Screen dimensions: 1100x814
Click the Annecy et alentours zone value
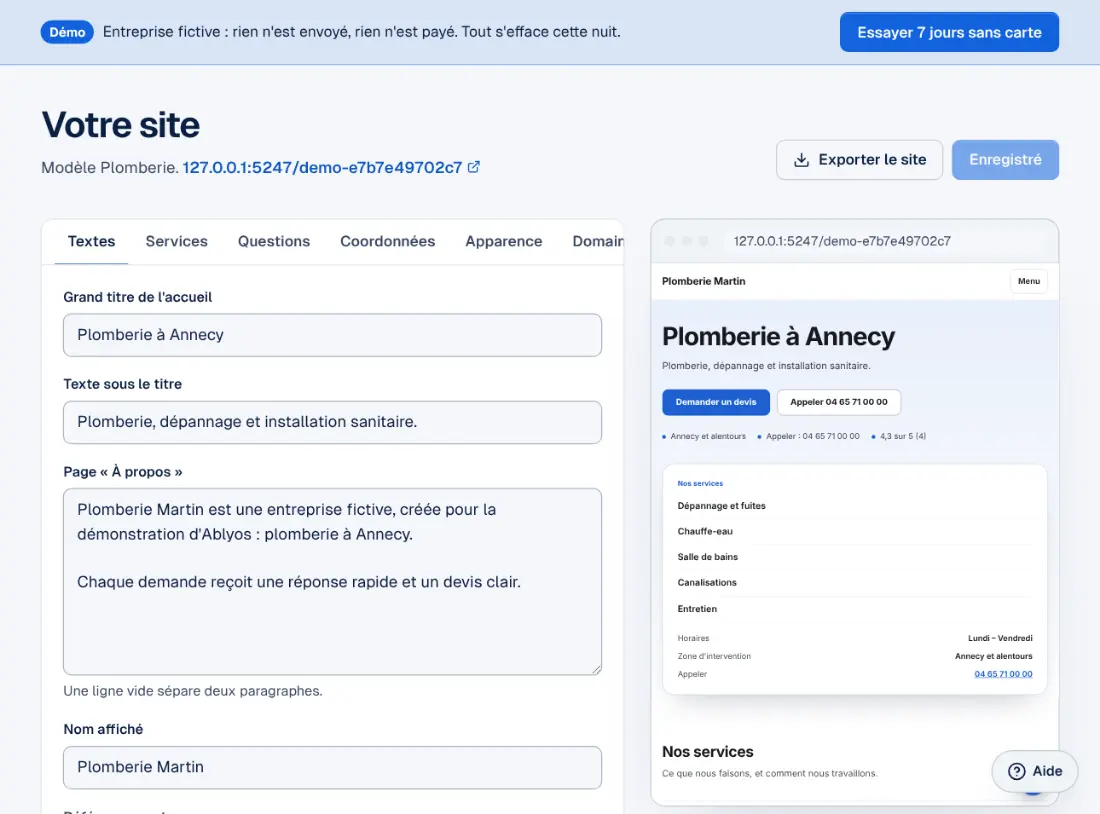(993, 657)
